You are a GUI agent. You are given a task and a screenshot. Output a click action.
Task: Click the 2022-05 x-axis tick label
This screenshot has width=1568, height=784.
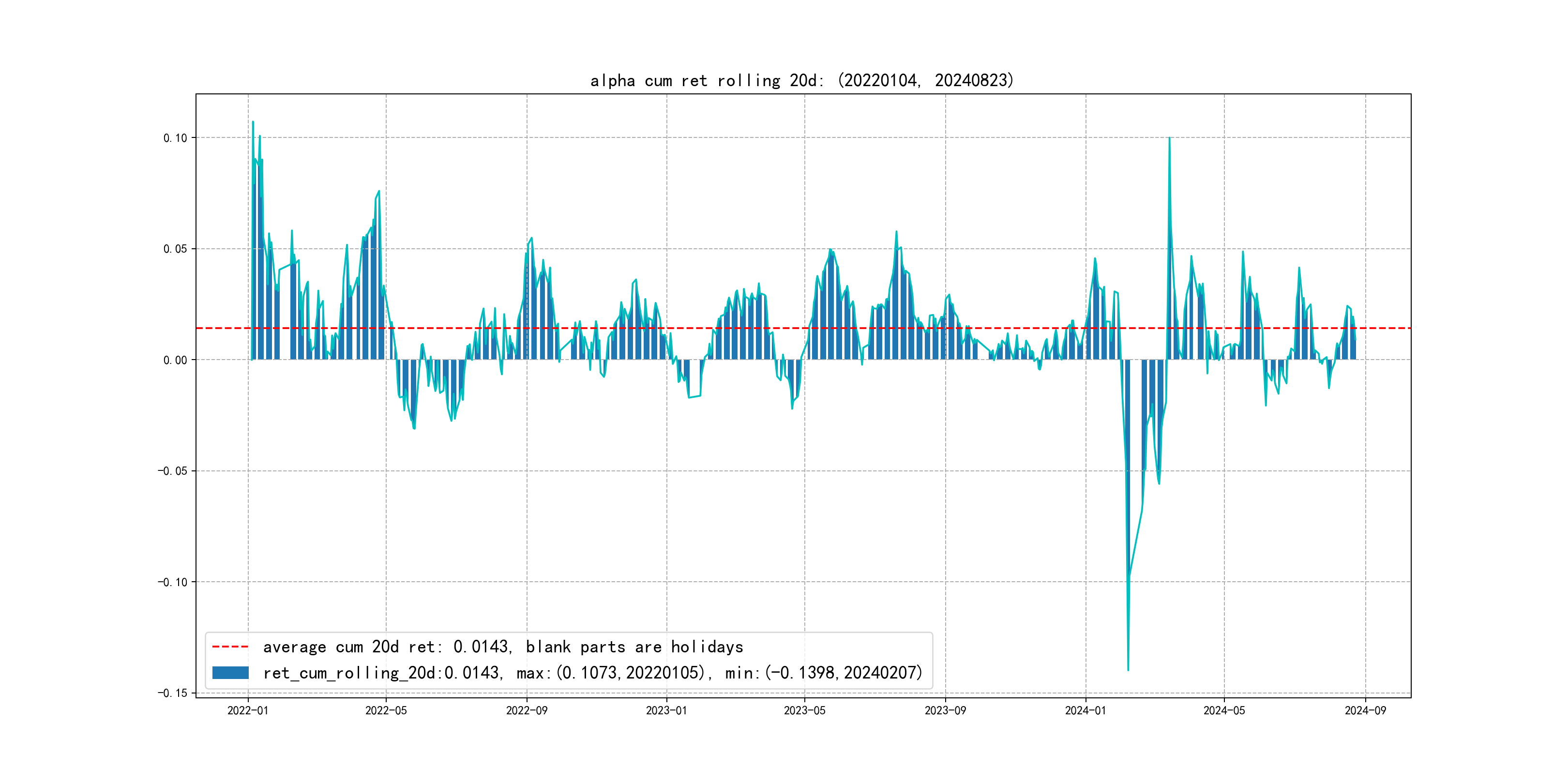click(x=386, y=710)
